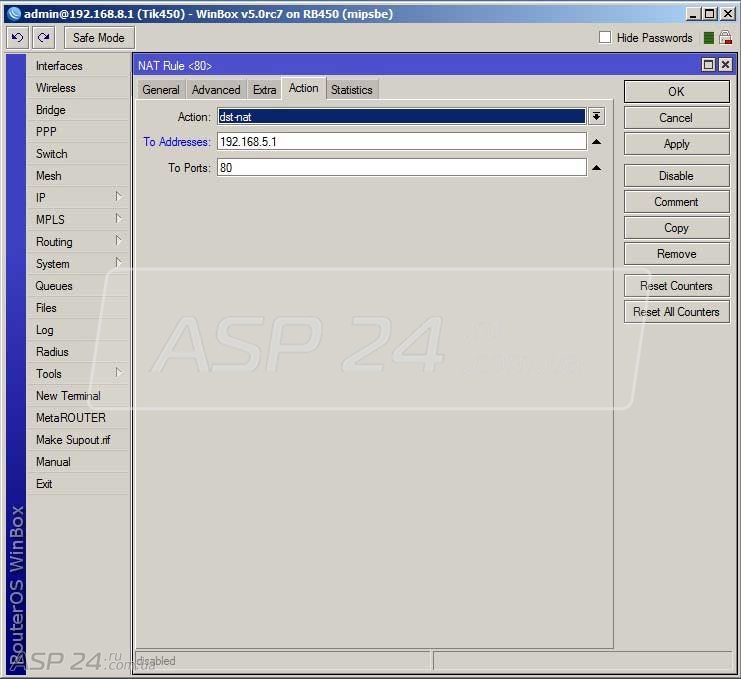Expand the Routing submenu
Viewport: 741px width, 679px height.
click(119, 241)
